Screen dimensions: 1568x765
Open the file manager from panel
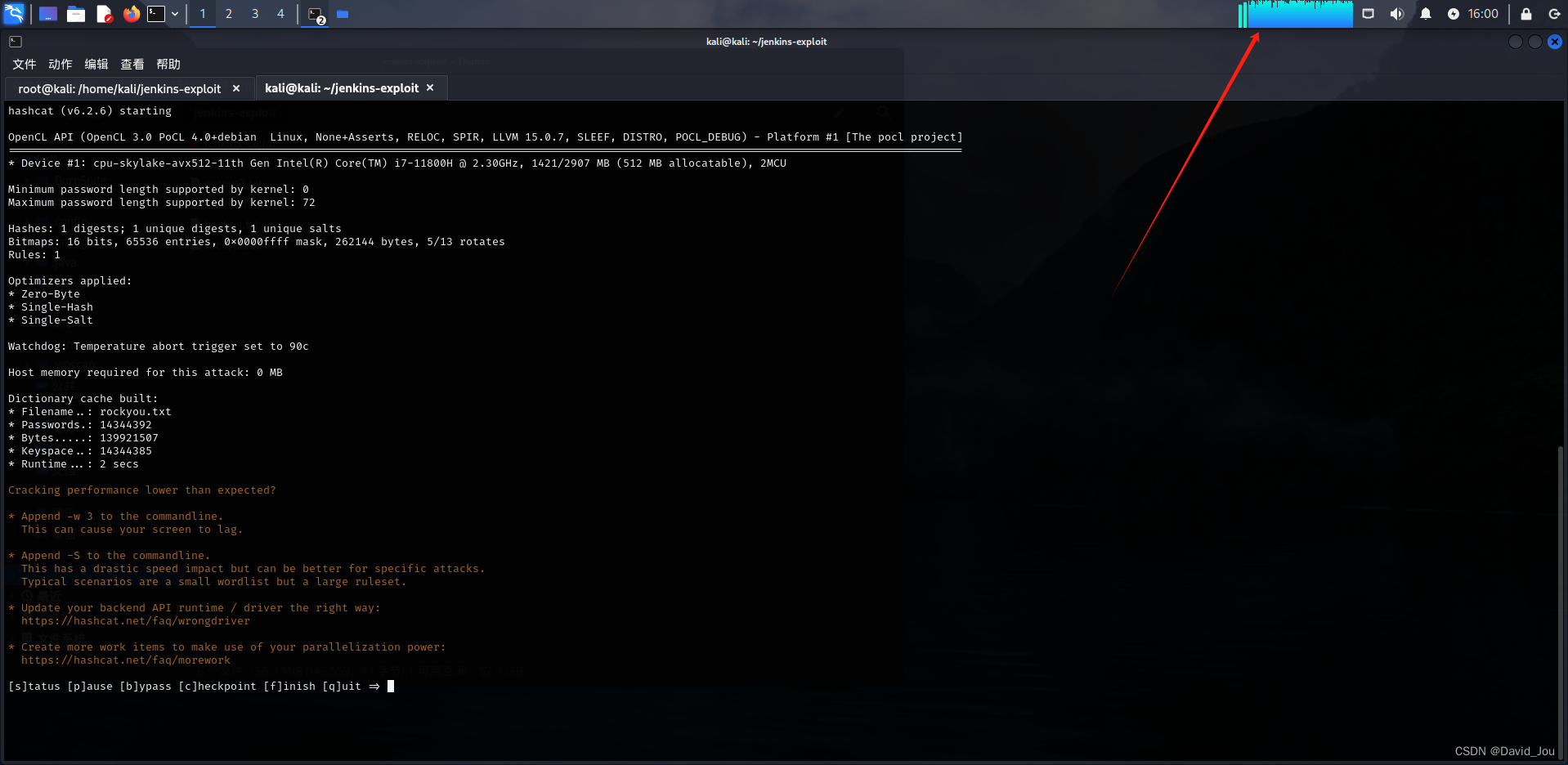[x=76, y=14]
